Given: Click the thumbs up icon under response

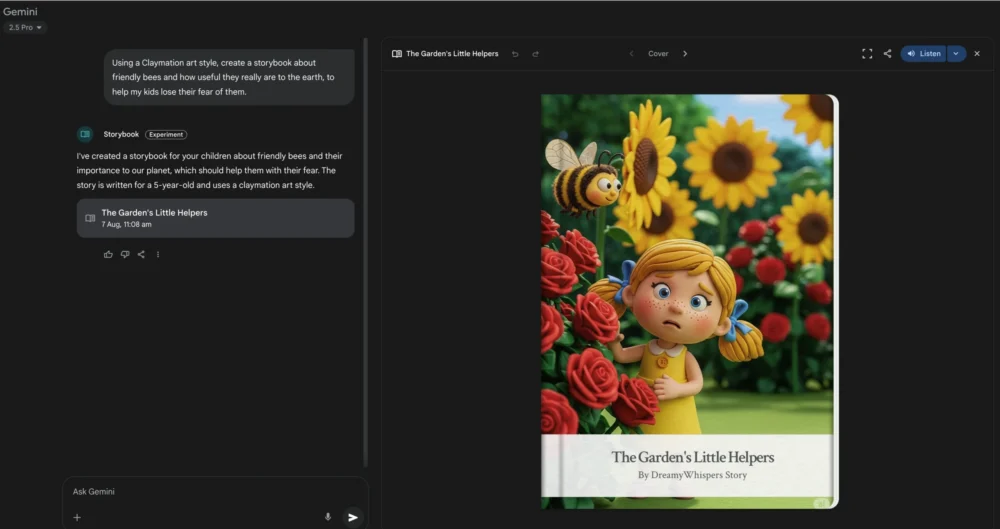Looking at the screenshot, I should click(108, 255).
